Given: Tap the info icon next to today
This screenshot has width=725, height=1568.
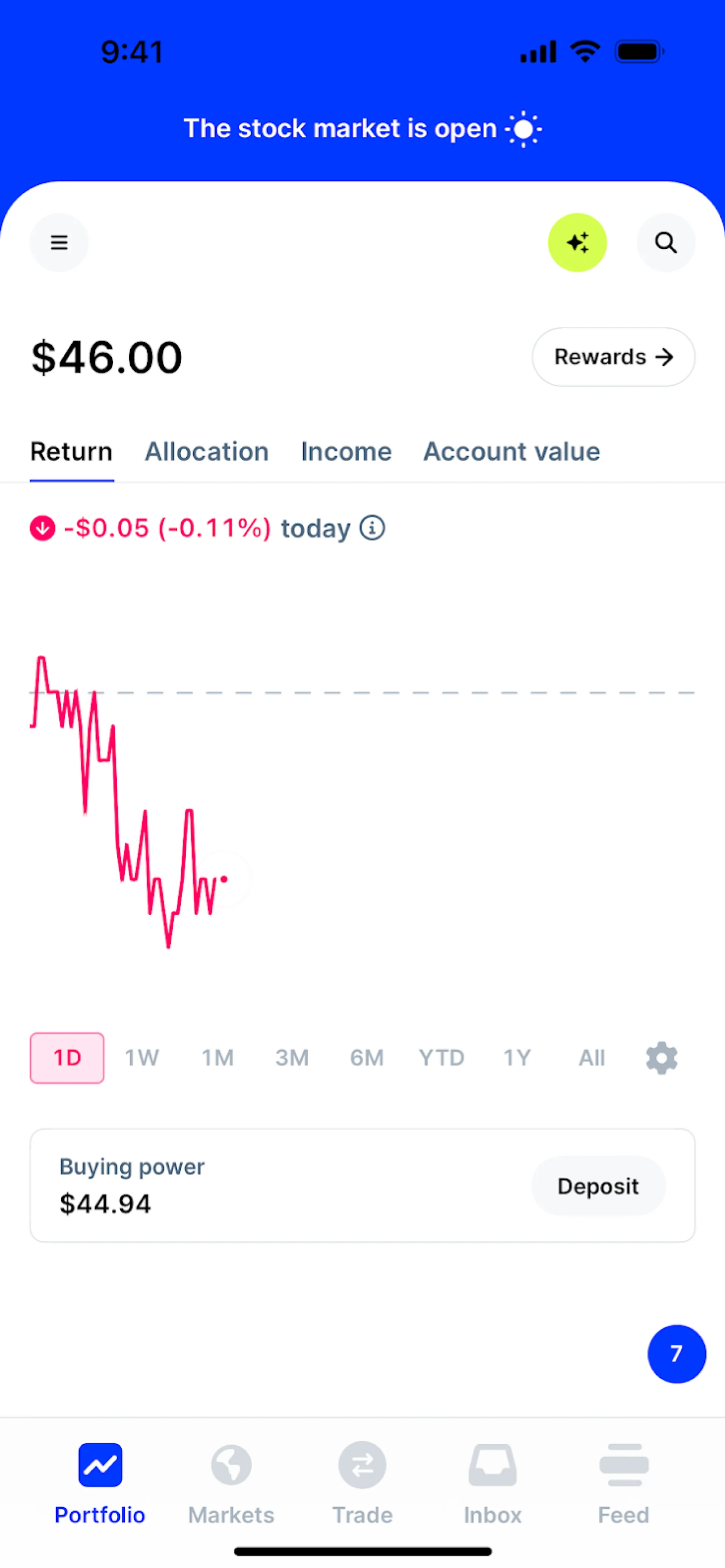Looking at the screenshot, I should (372, 528).
